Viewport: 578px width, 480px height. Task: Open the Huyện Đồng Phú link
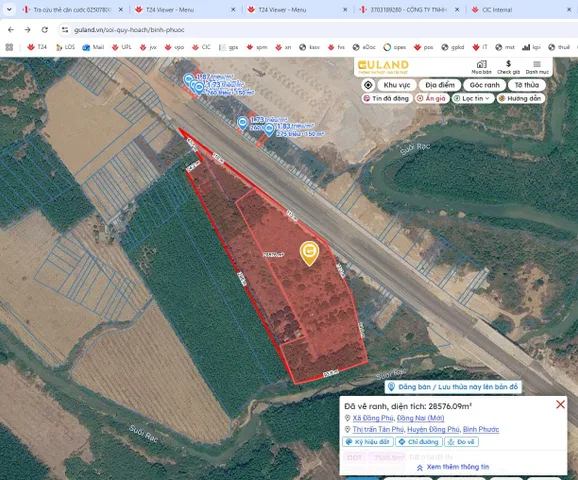click(x=433, y=429)
